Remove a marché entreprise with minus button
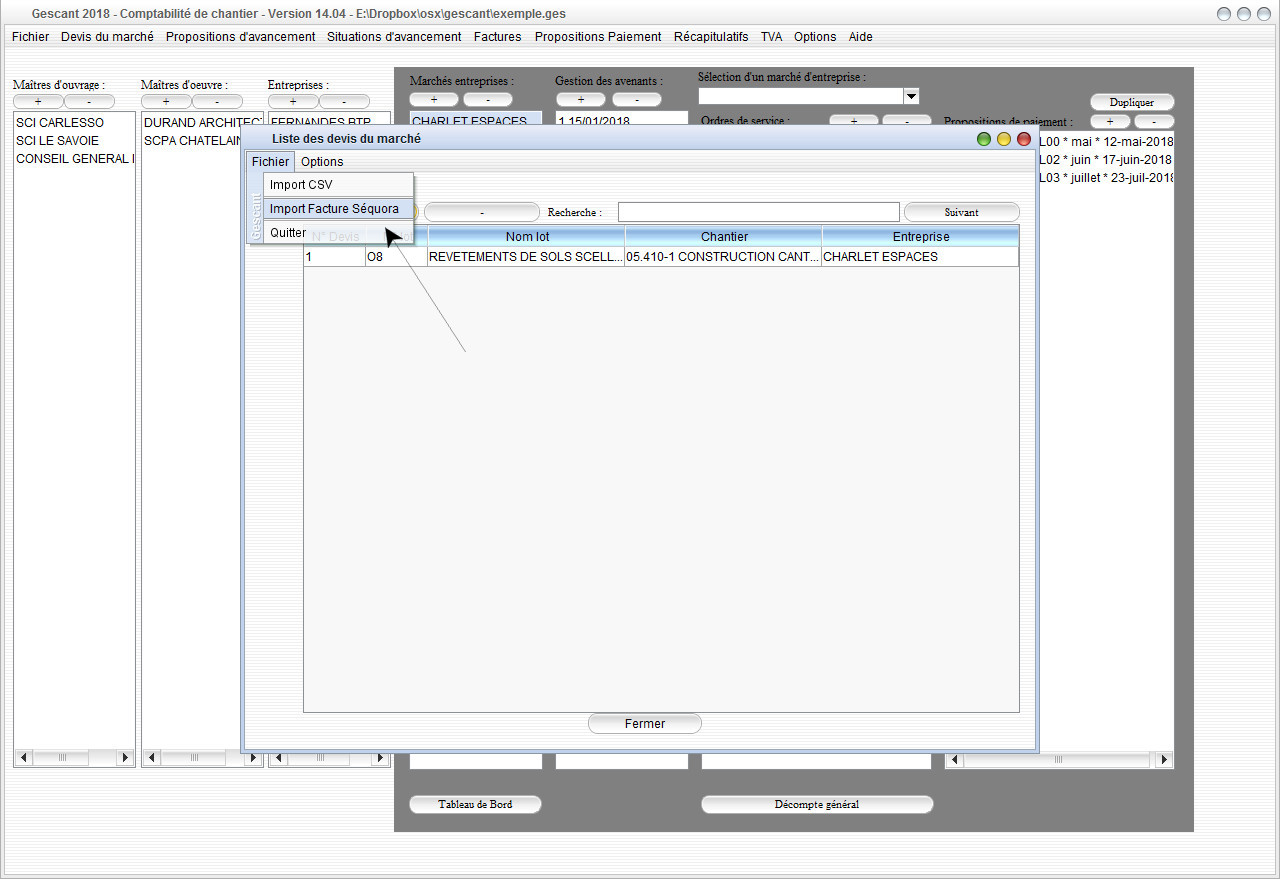This screenshot has height=879, width=1280. point(487,99)
